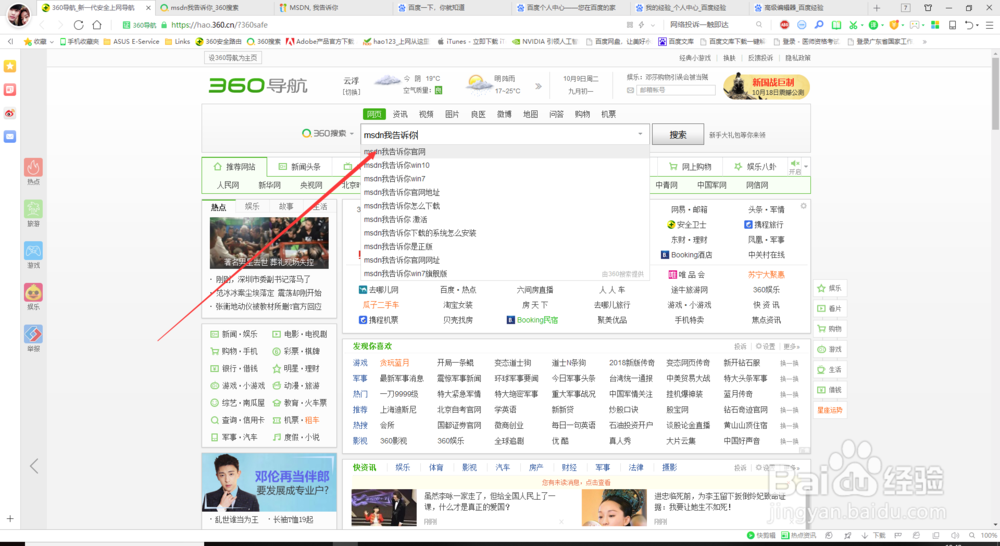Select the 资讯 search category tab
The width and height of the screenshot is (1000, 546).
pyautogui.click(x=400, y=114)
